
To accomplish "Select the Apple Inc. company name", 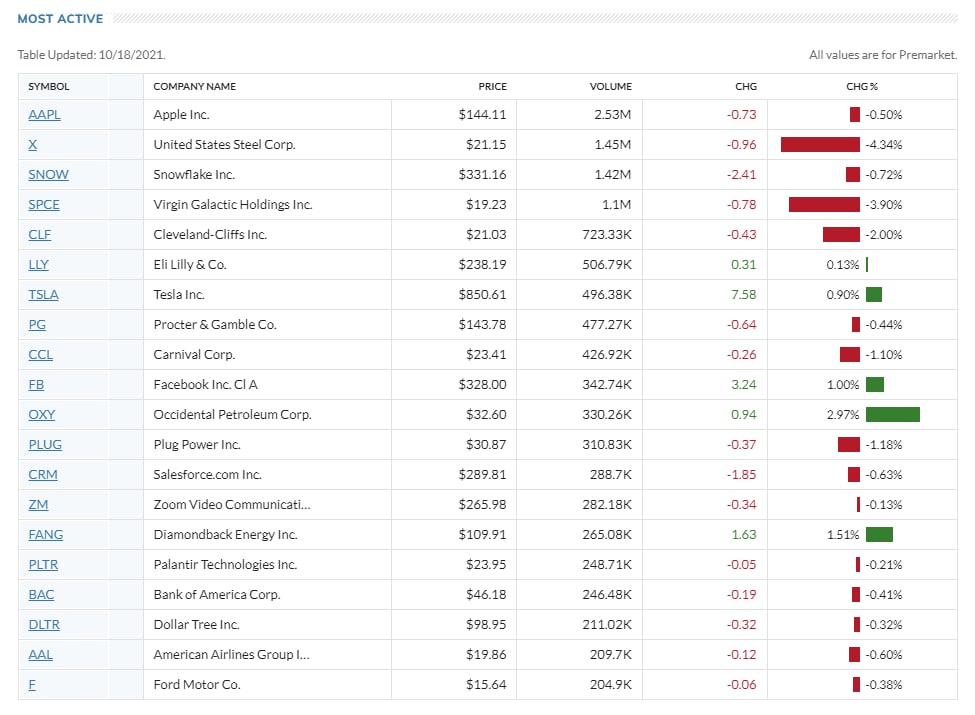I will [x=182, y=114].
